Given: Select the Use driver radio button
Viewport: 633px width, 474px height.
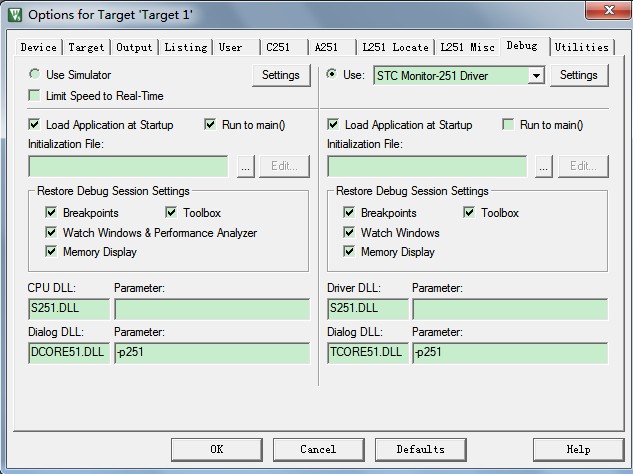Looking at the screenshot, I should (x=331, y=74).
